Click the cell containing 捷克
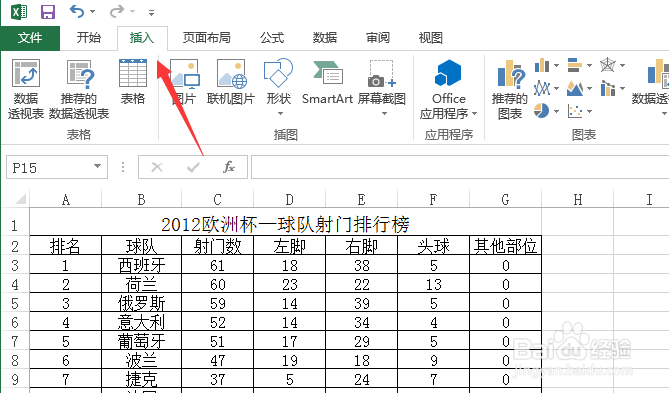The width and height of the screenshot is (669, 393). (142, 379)
